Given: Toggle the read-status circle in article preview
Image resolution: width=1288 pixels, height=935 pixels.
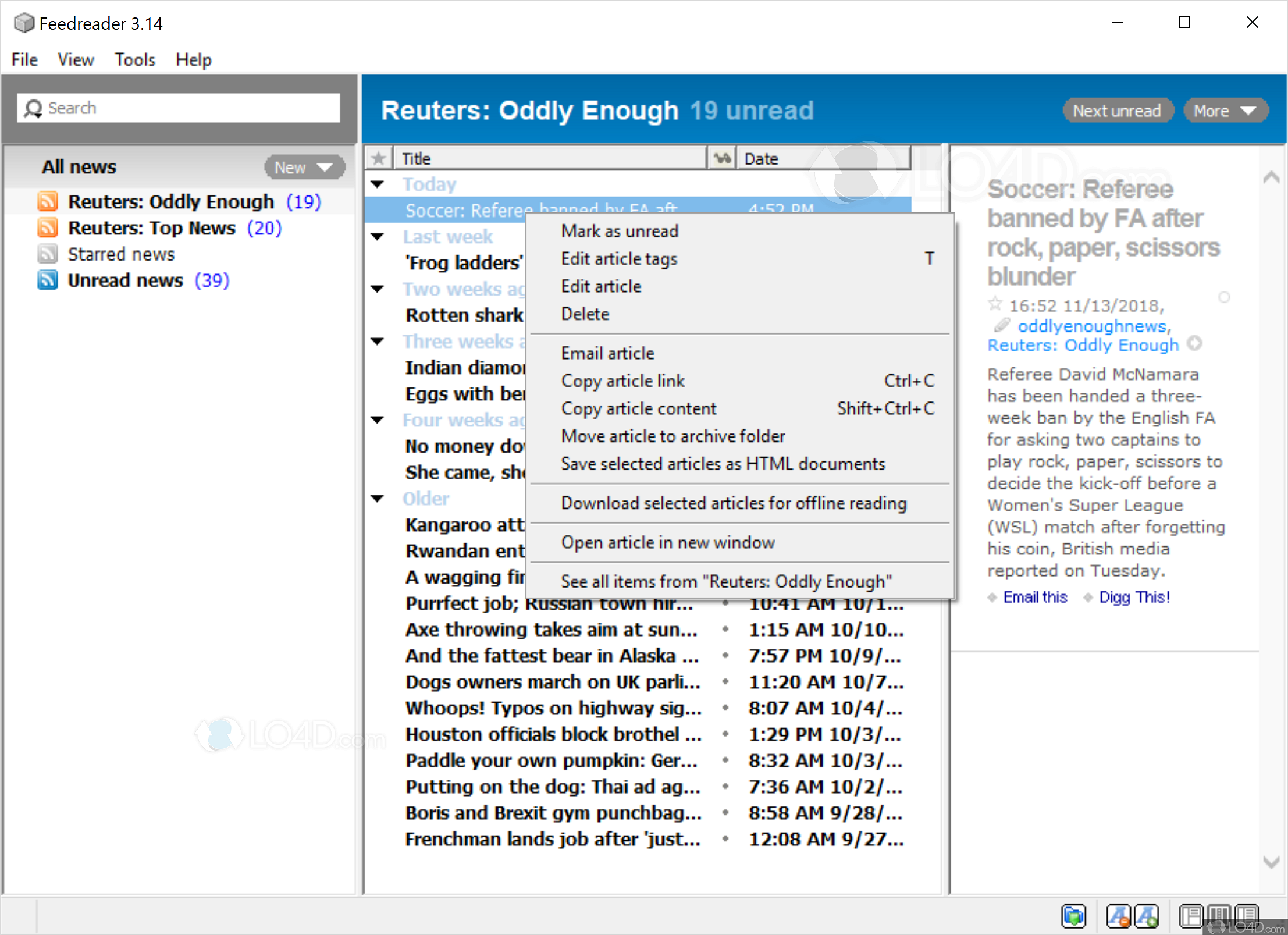Looking at the screenshot, I should click(1224, 297).
